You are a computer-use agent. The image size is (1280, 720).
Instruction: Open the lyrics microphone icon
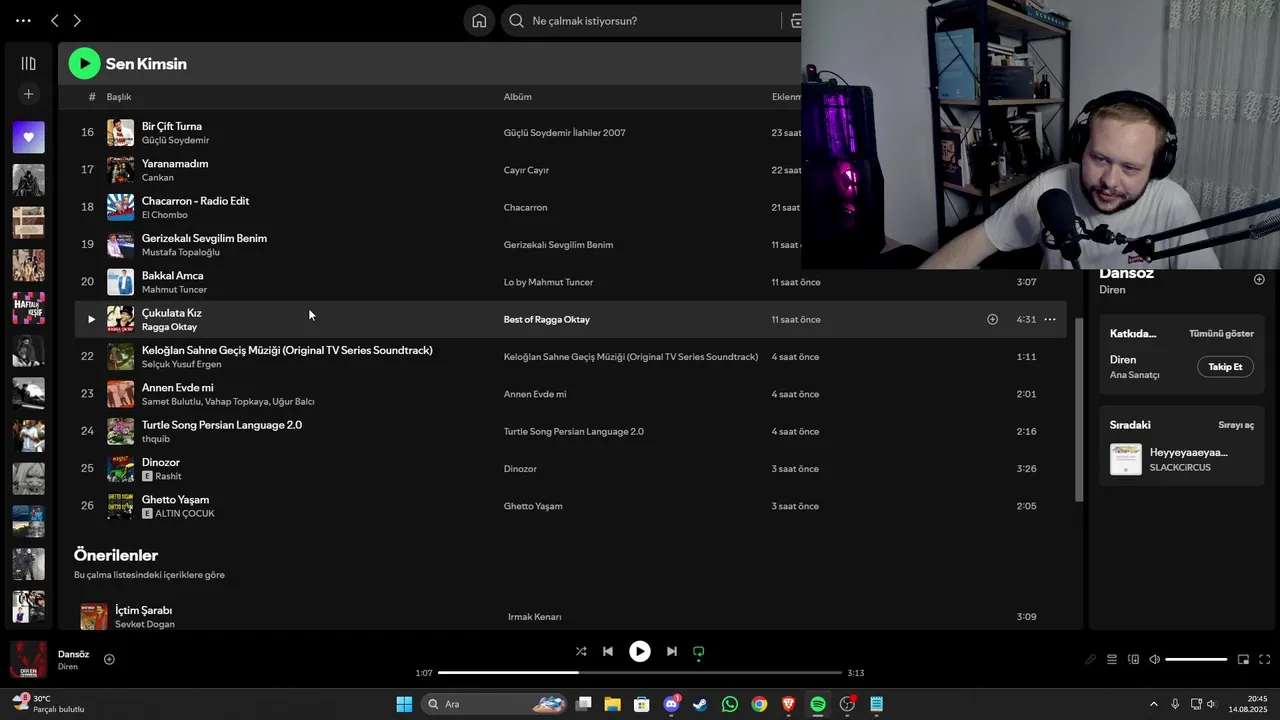pos(1090,659)
